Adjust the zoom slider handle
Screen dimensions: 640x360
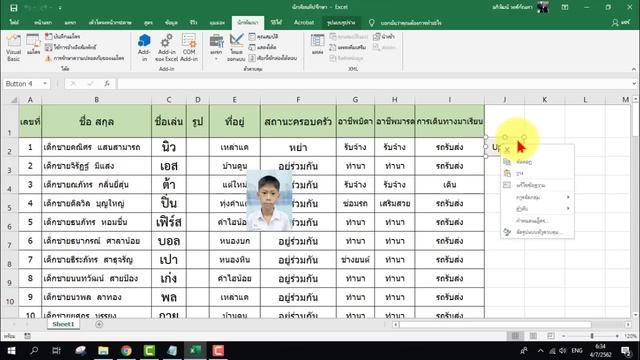tap(592, 336)
